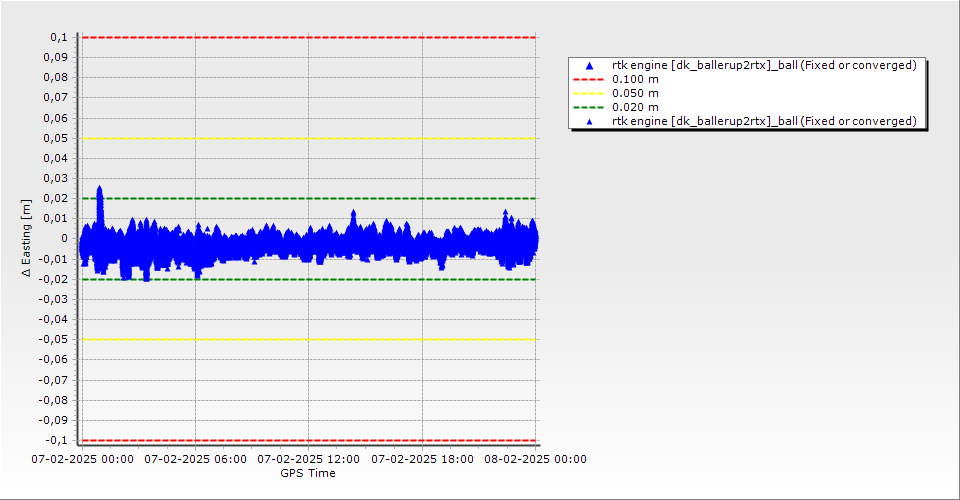Click the large blue triangle legend marker

pyautogui.click(x=590, y=65)
